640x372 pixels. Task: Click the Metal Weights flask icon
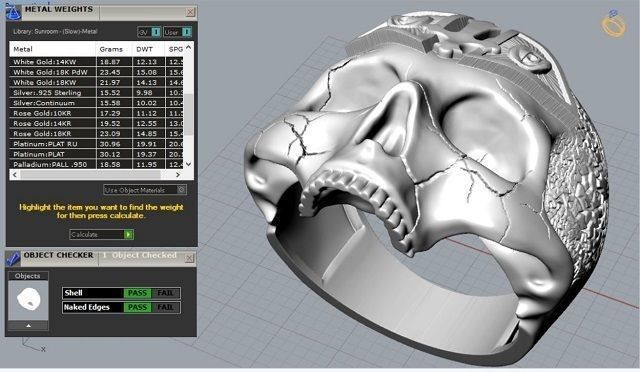[13, 12]
